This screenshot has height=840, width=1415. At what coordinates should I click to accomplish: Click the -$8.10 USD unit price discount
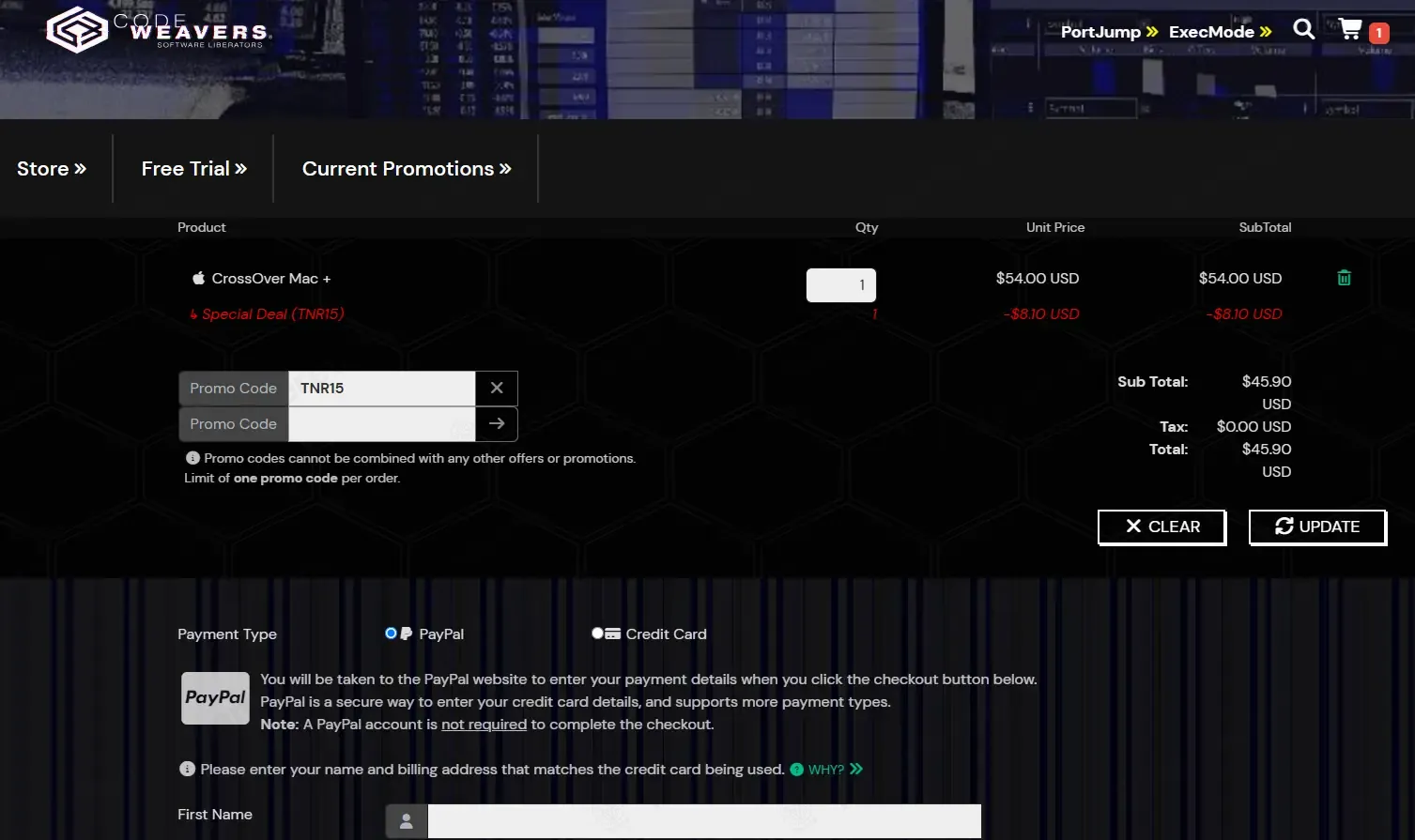pyautogui.click(x=1041, y=314)
